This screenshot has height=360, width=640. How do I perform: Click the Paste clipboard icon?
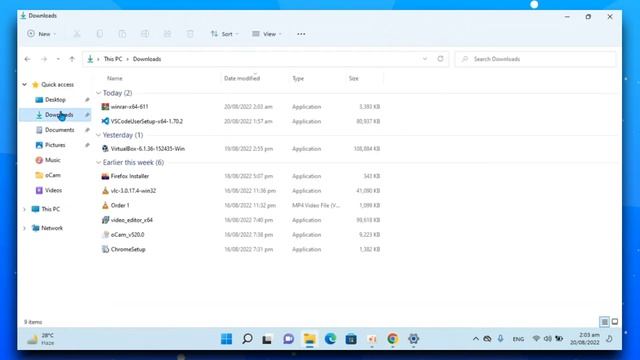pos(122,34)
